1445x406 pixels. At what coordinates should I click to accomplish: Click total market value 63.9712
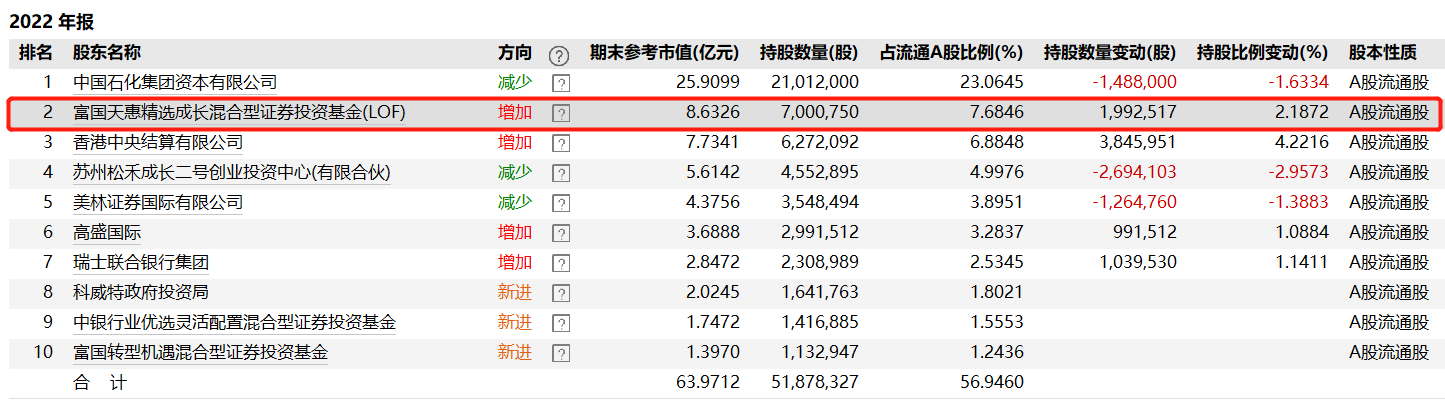707,382
